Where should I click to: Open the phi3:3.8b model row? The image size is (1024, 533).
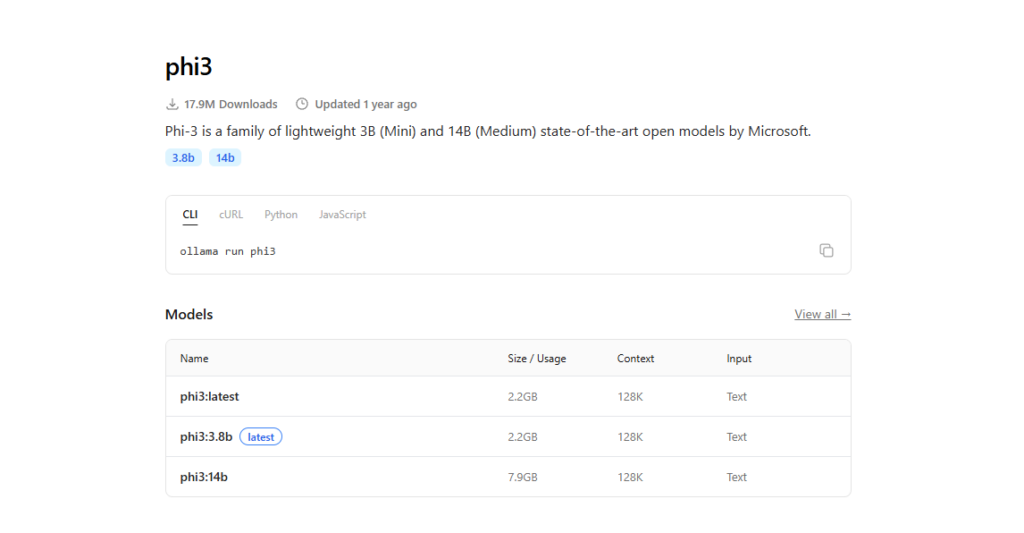click(508, 436)
